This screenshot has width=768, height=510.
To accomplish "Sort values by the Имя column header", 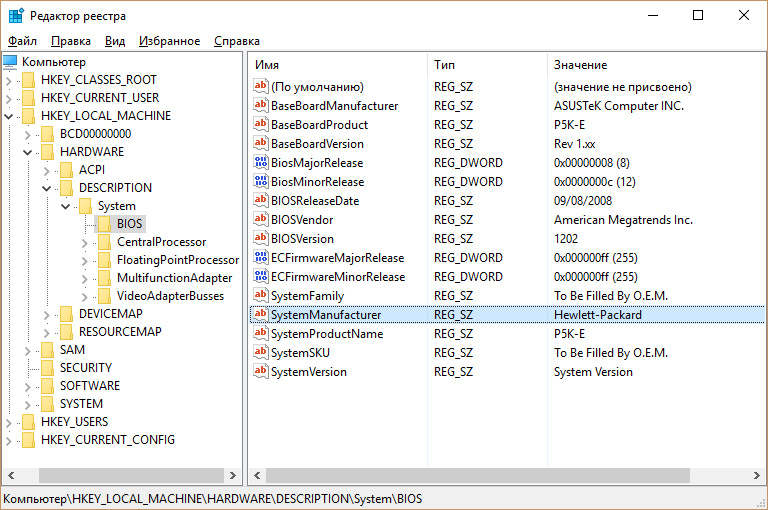I will [x=336, y=64].
